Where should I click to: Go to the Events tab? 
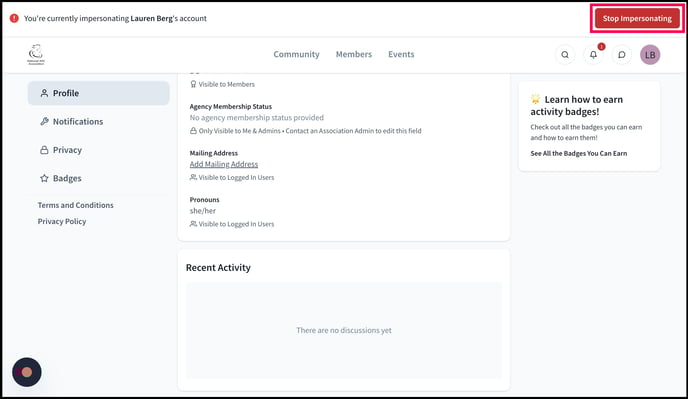[x=401, y=54]
